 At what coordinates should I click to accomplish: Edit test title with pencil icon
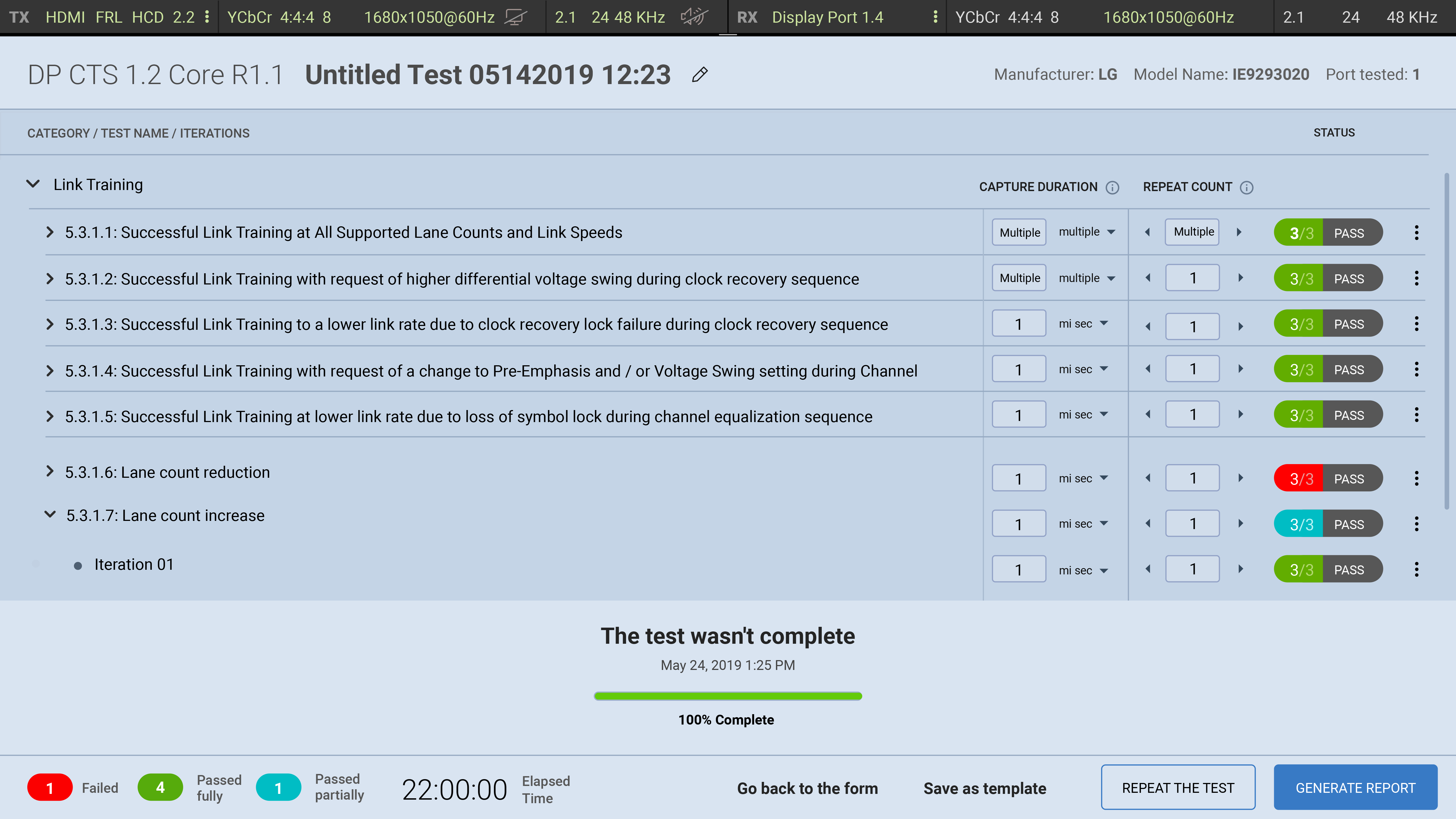[700, 75]
